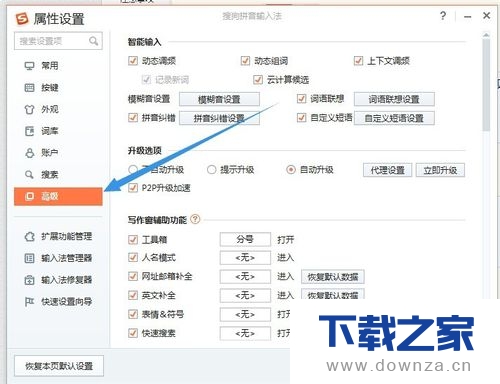Open the 人名模式 hotkey box
The height and width of the screenshot is (384, 500).
(245, 258)
